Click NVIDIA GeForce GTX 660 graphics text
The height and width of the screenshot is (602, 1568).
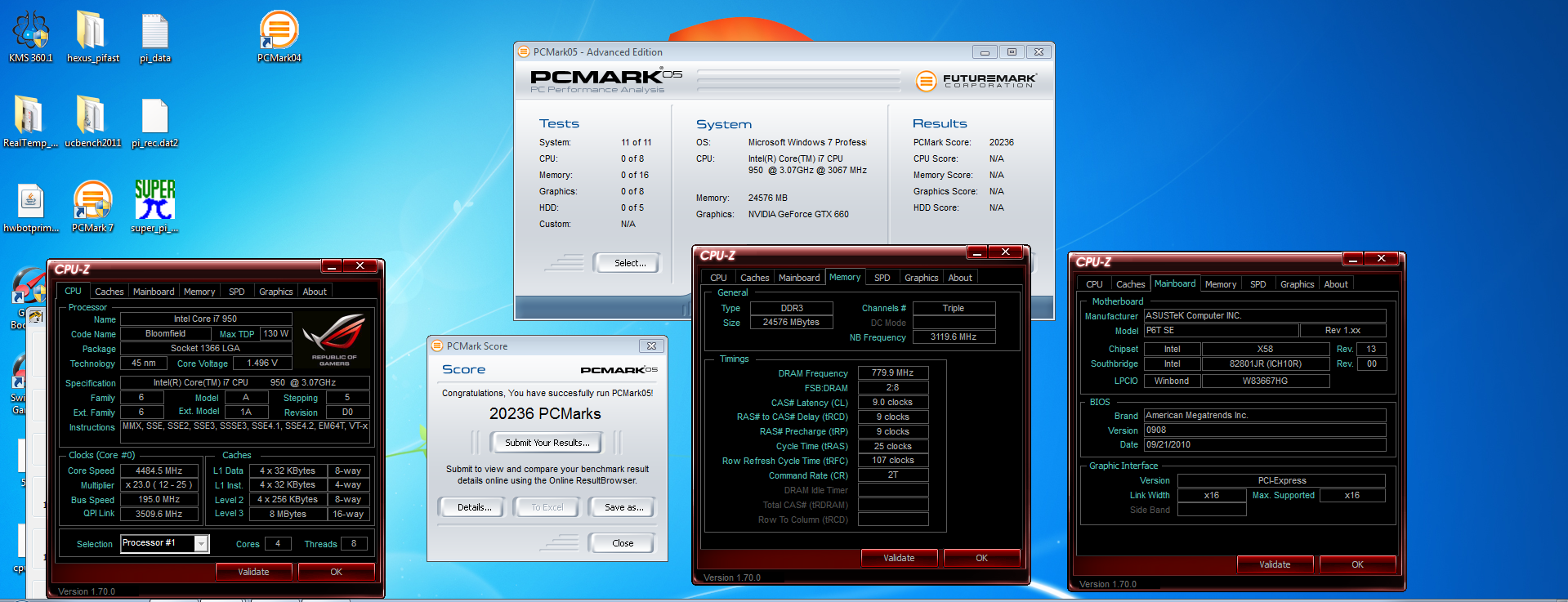click(798, 214)
